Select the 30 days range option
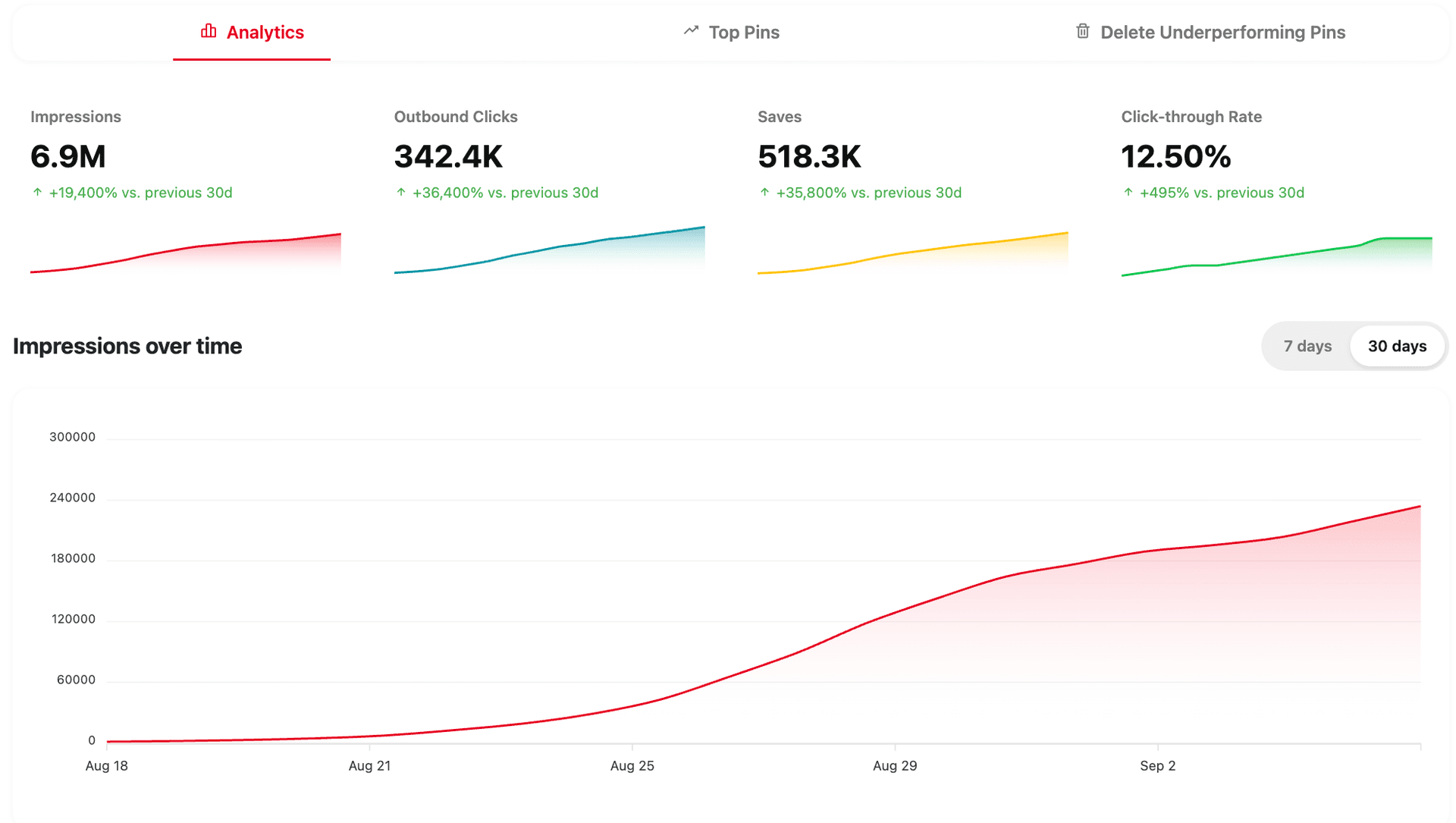 click(x=1397, y=346)
